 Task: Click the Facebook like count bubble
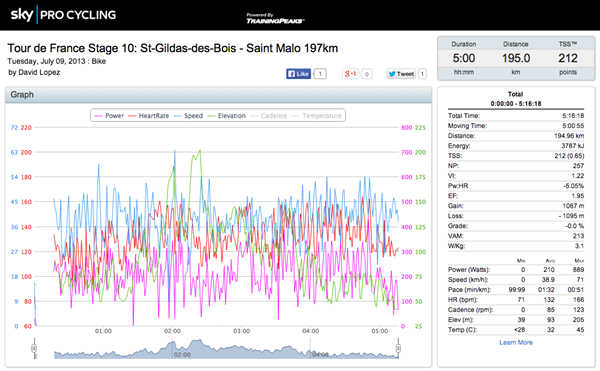click(320, 74)
